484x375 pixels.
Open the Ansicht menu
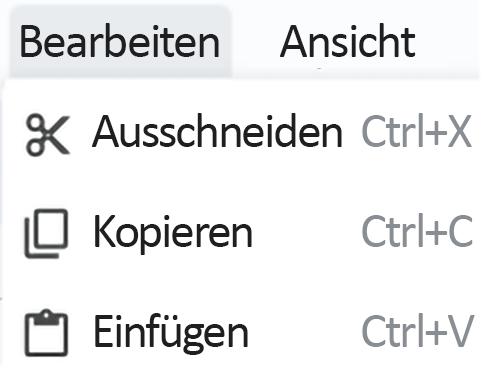click(x=348, y=42)
